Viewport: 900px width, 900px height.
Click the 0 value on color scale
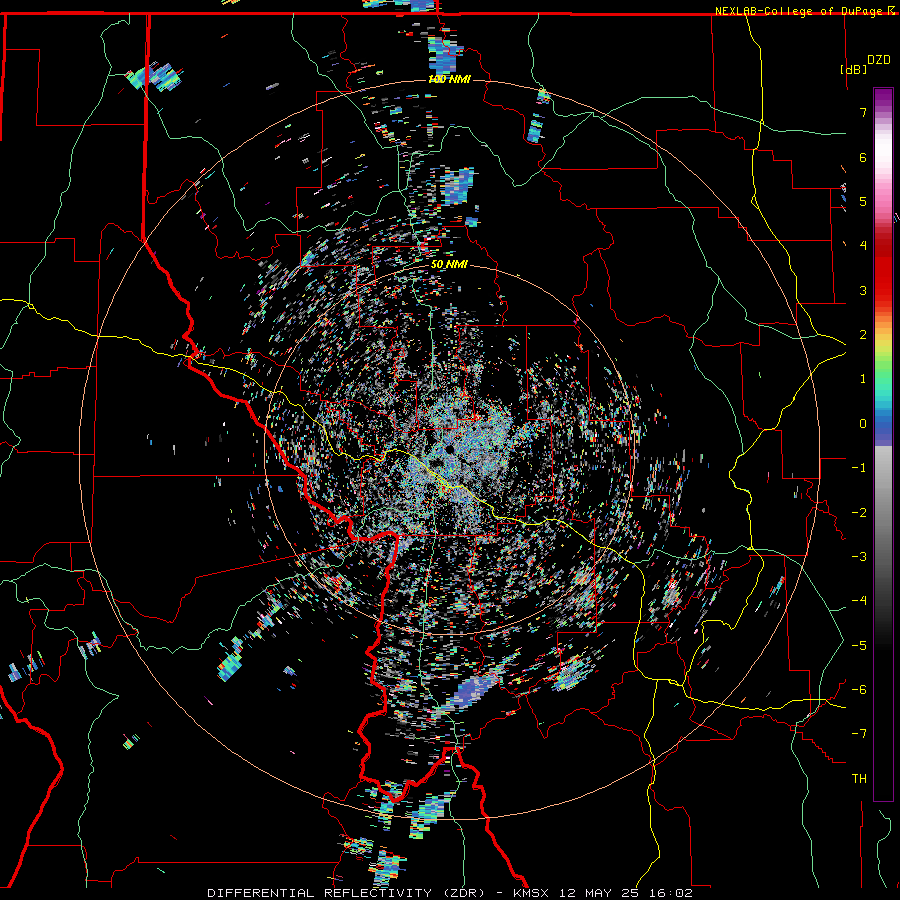tap(863, 423)
